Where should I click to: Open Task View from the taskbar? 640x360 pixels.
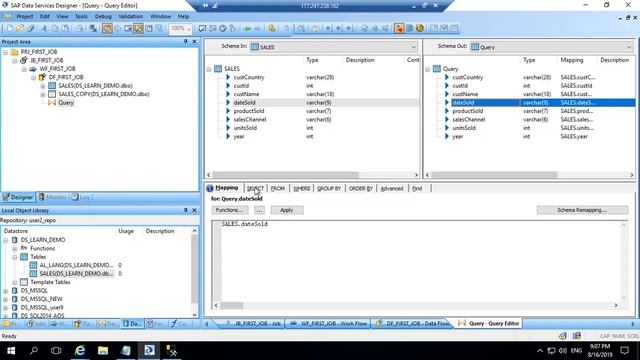point(56,351)
